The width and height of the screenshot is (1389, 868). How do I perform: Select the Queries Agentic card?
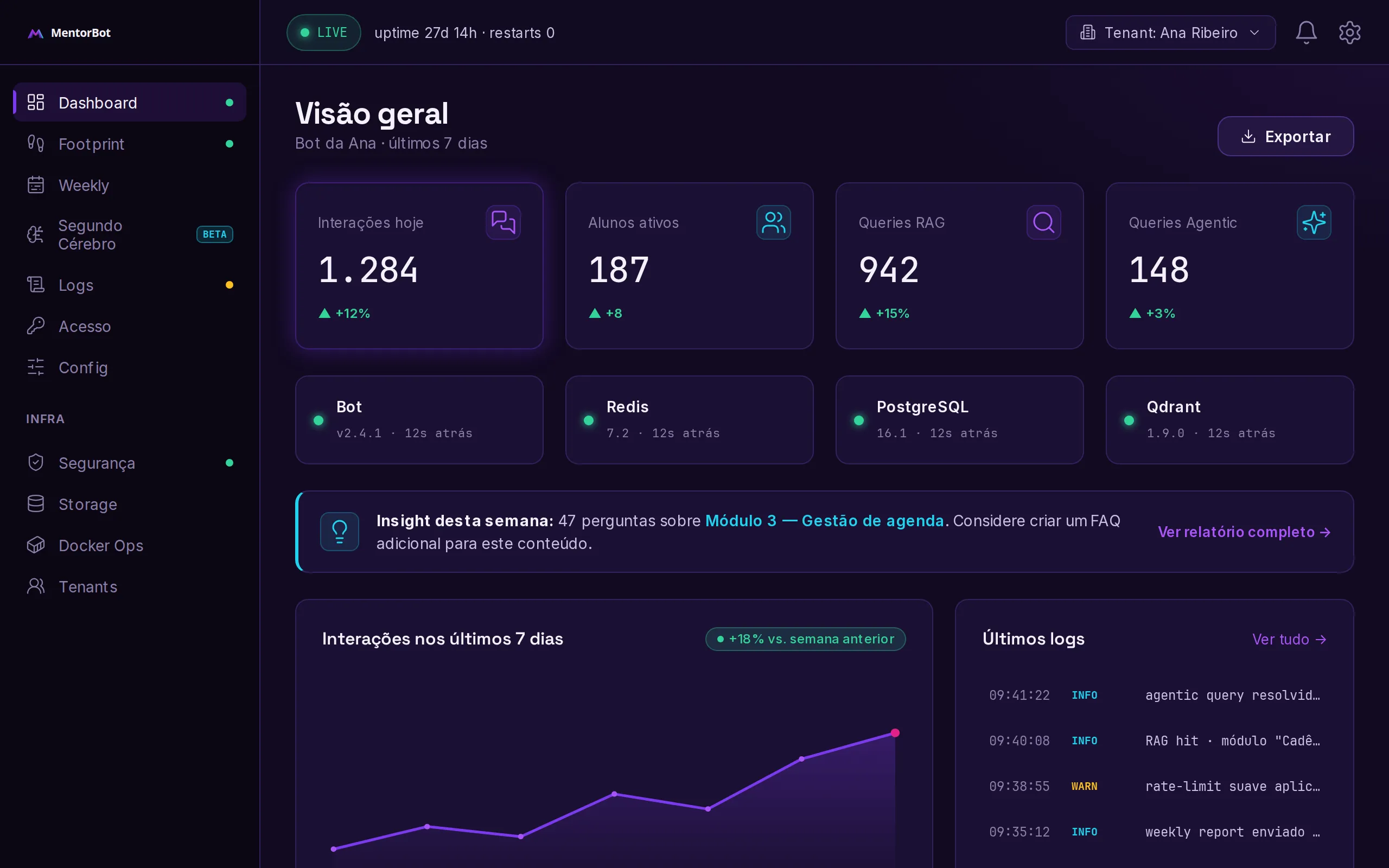click(x=1230, y=266)
